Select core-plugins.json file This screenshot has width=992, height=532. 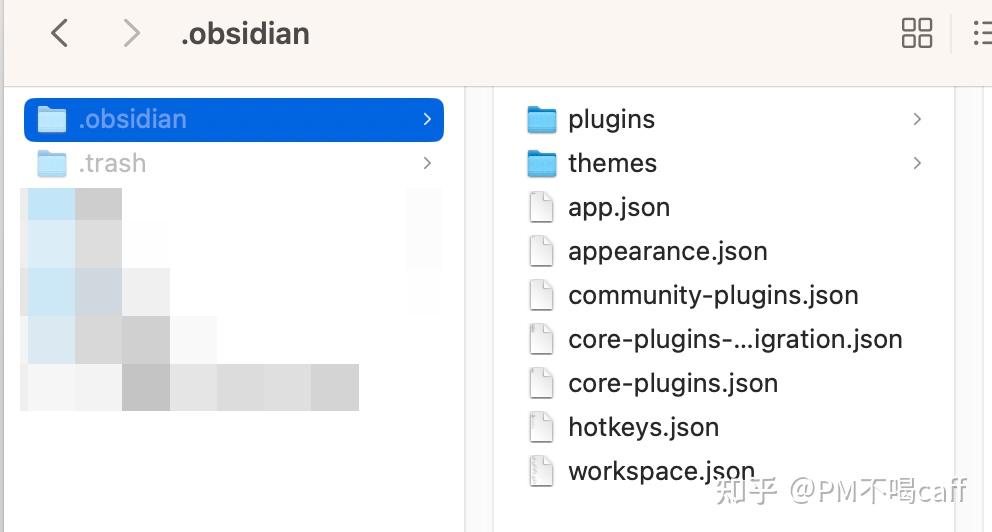point(672,383)
